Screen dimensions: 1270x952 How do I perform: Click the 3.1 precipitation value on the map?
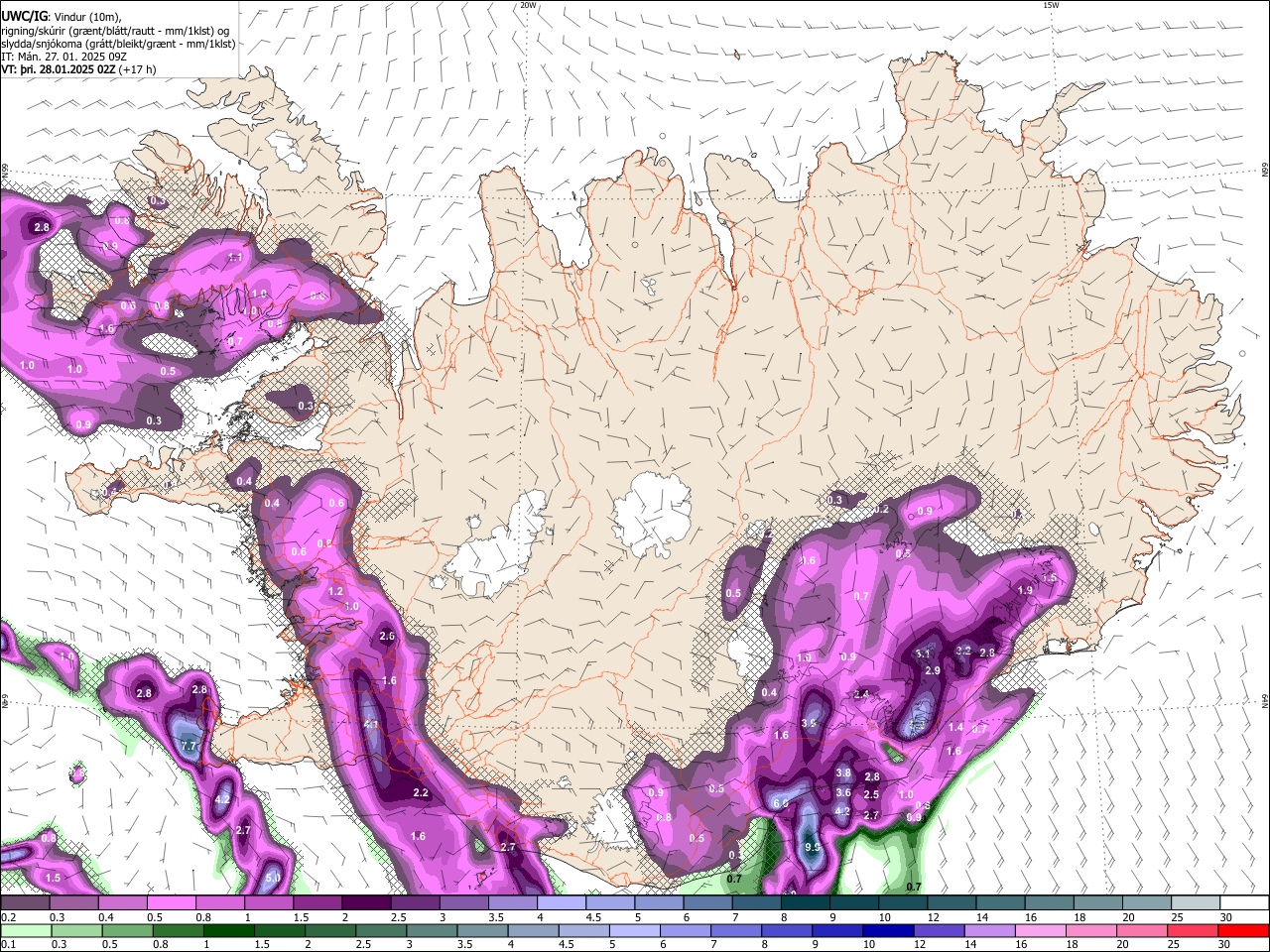tap(923, 654)
